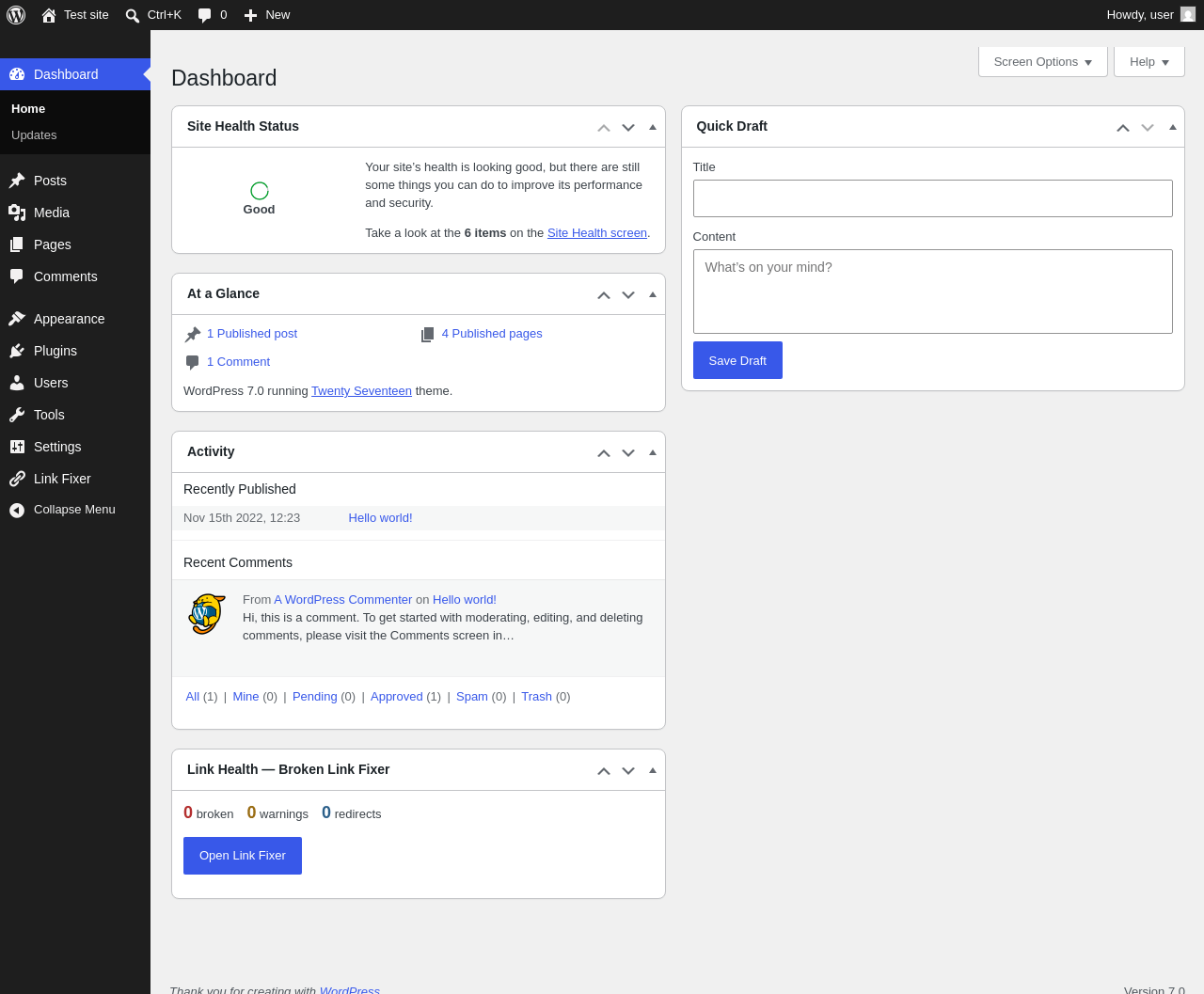Move Activity widget up

(604, 452)
